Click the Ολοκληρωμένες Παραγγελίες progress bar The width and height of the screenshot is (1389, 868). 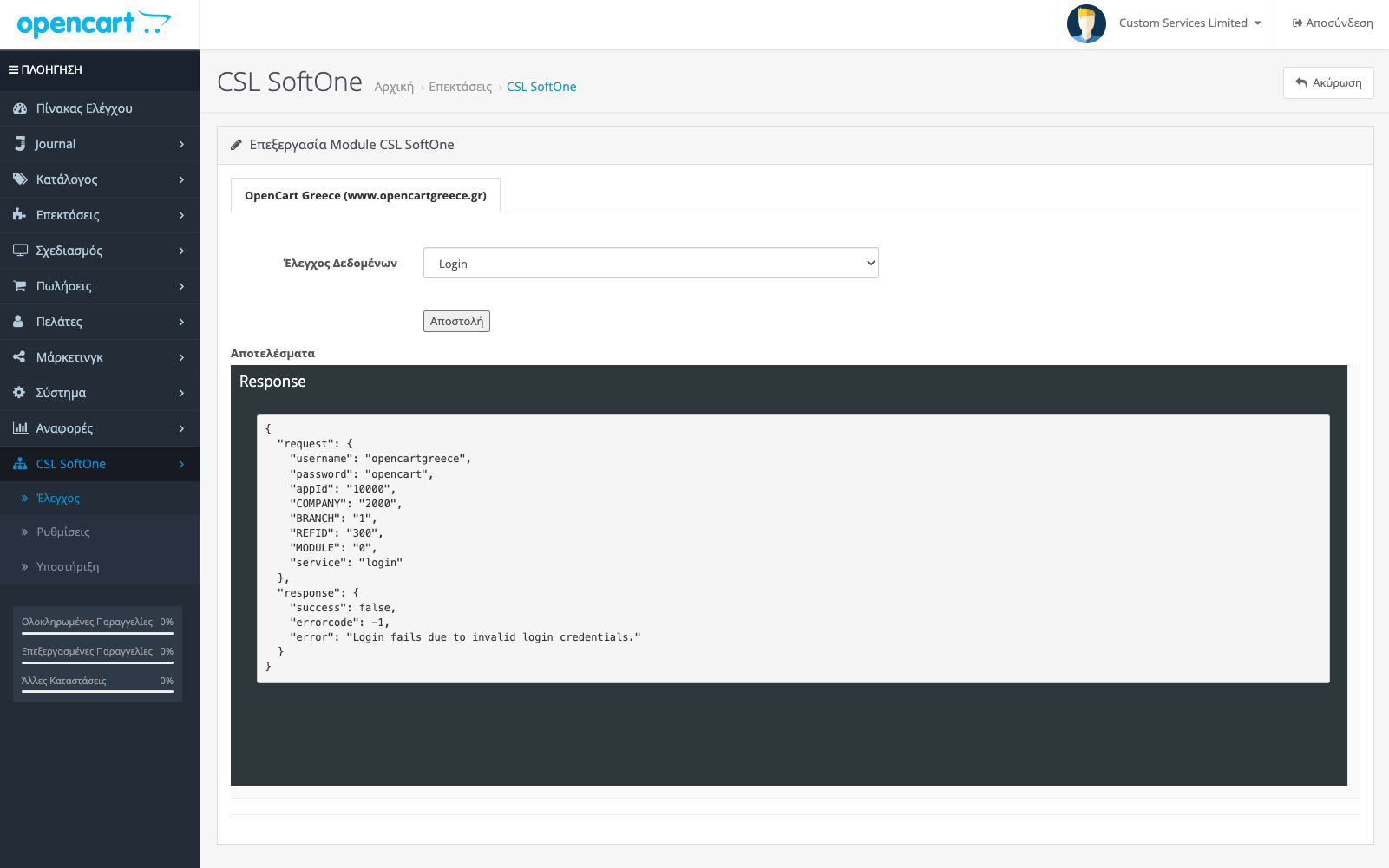(x=97, y=633)
